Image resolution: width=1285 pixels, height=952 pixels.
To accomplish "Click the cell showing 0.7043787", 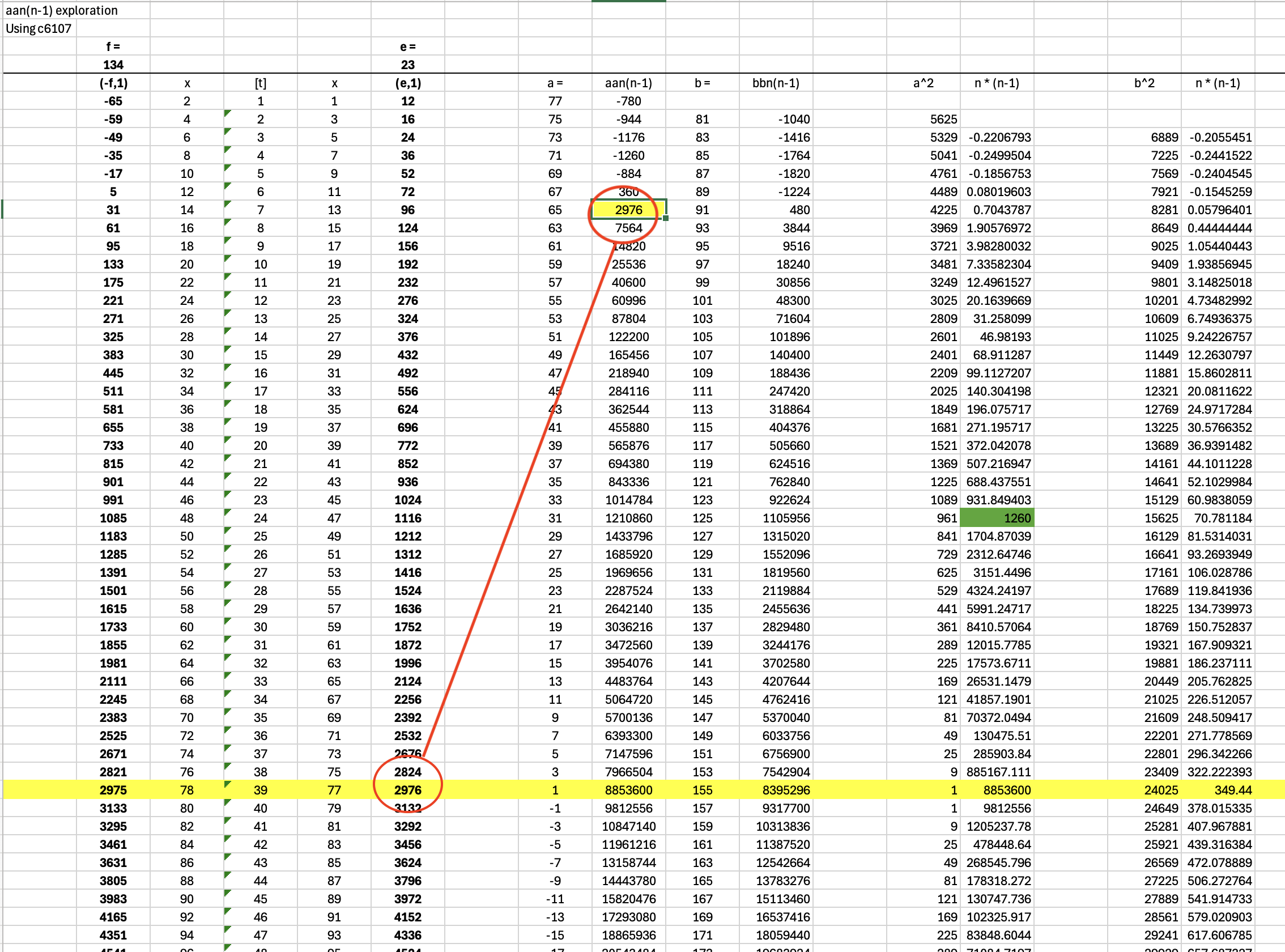I will (997, 210).
